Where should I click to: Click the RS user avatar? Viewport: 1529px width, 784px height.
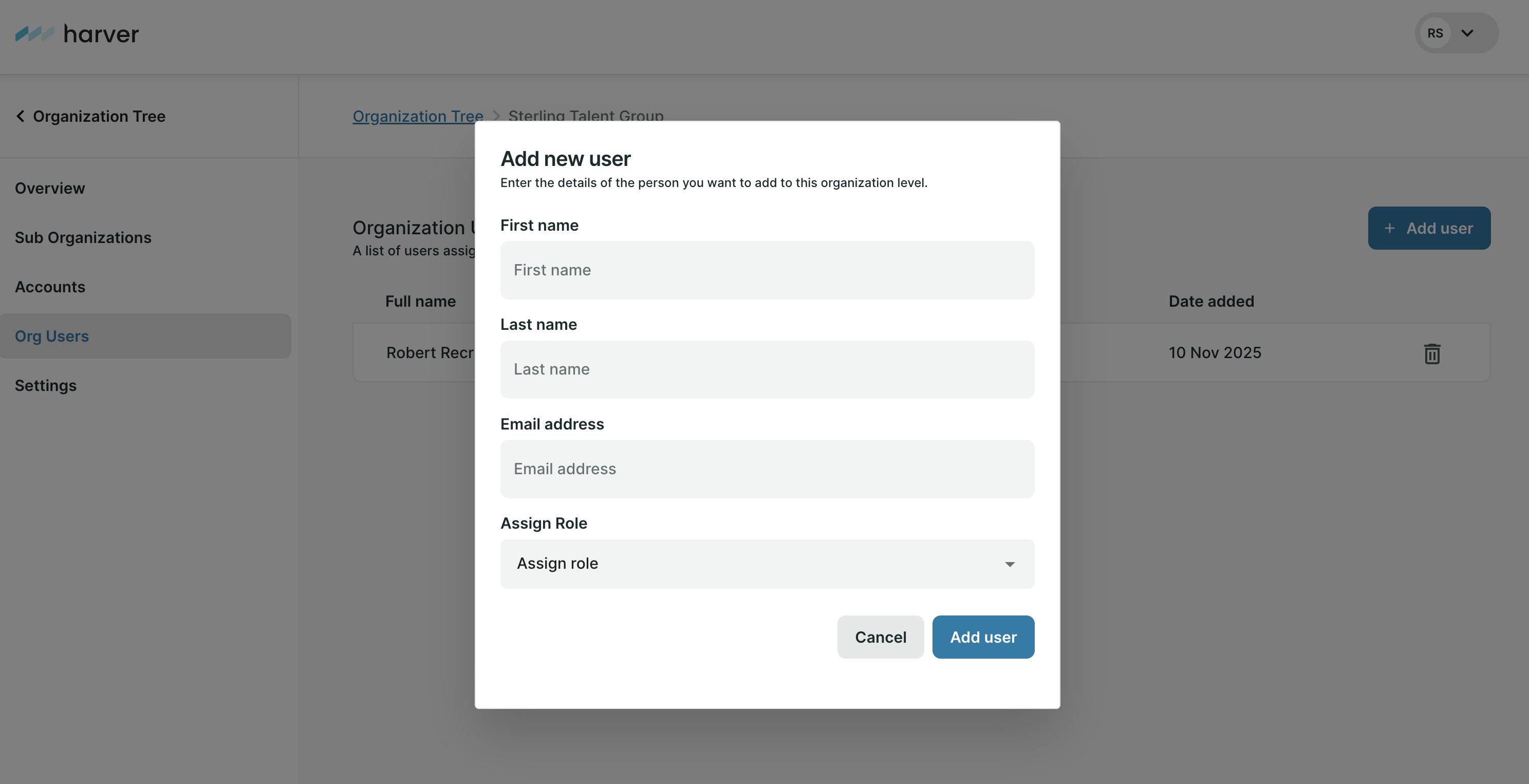1434,33
